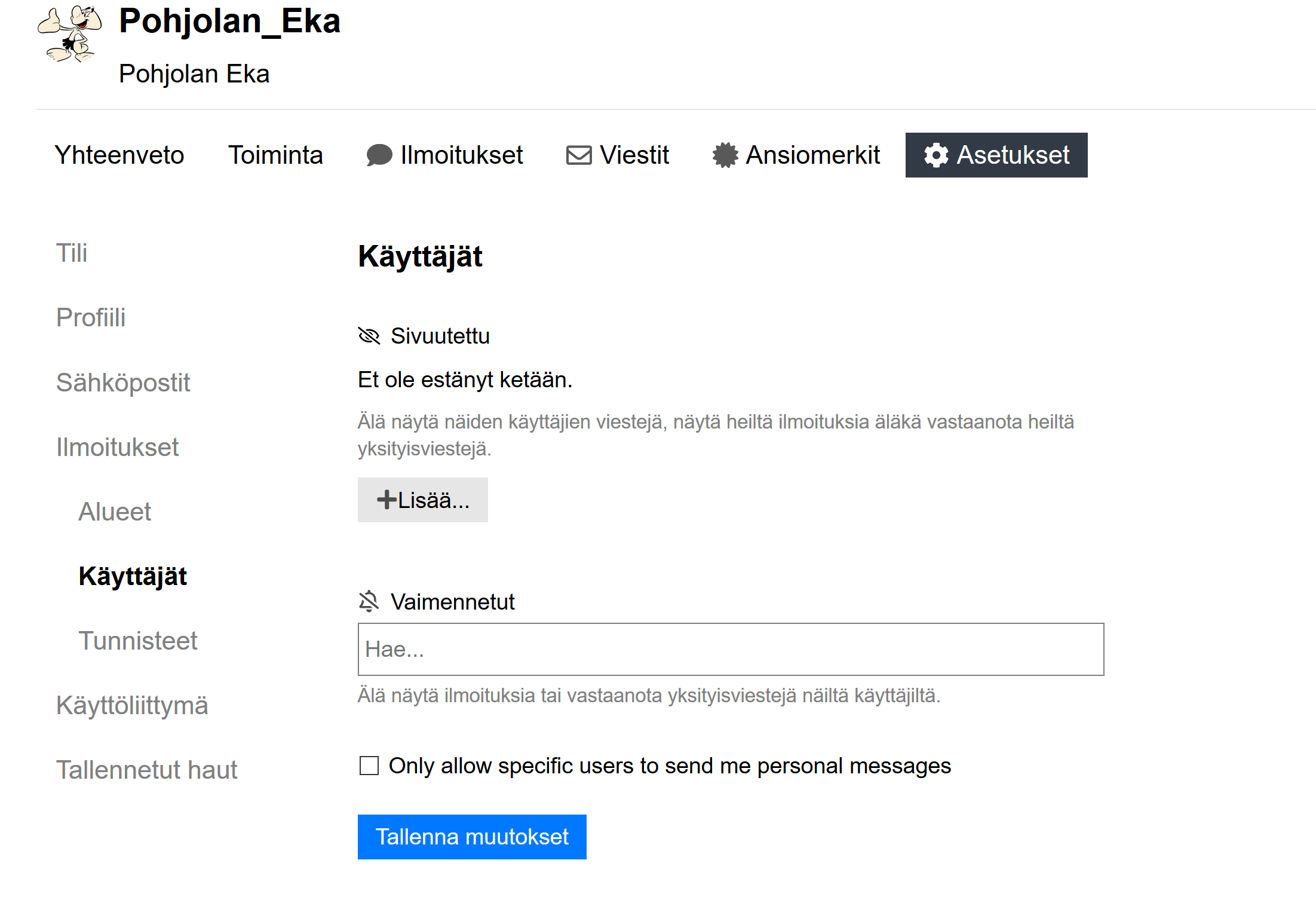This screenshot has height=909, width=1316.
Task: Open Tili settings in sidebar
Action: pyautogui.click(x=72, y=253)
